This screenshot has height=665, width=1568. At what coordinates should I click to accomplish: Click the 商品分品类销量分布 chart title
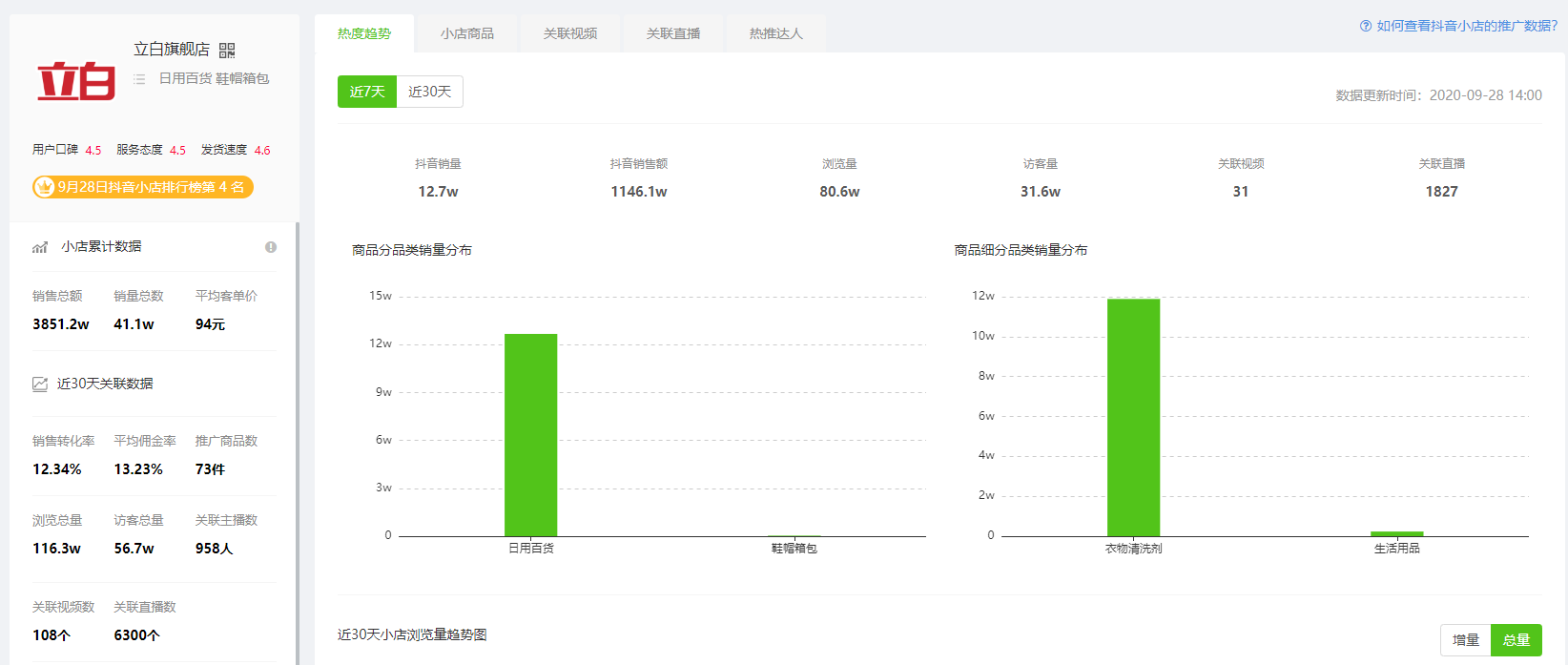pos(412,250)
